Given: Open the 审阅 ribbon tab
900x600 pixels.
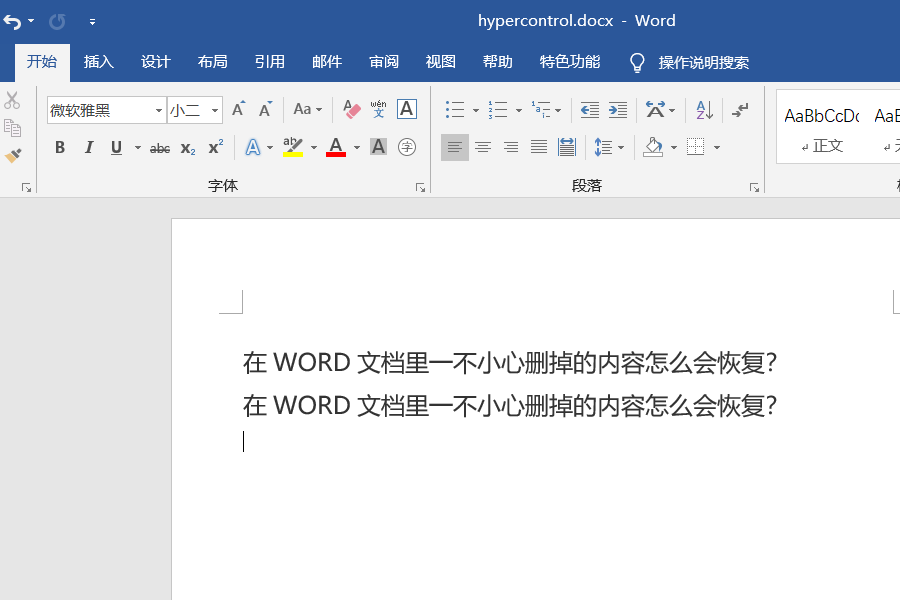Looking at the screenshot, I should pyautogui.click(x=384, y=61).
